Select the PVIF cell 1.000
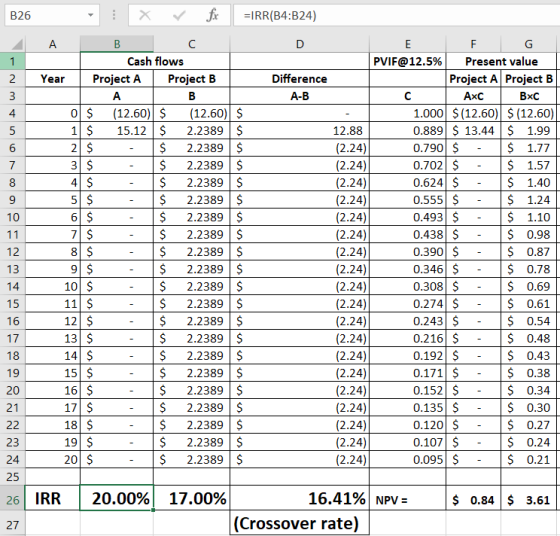Viewport: 560px width, 536px height. point(408,114)
